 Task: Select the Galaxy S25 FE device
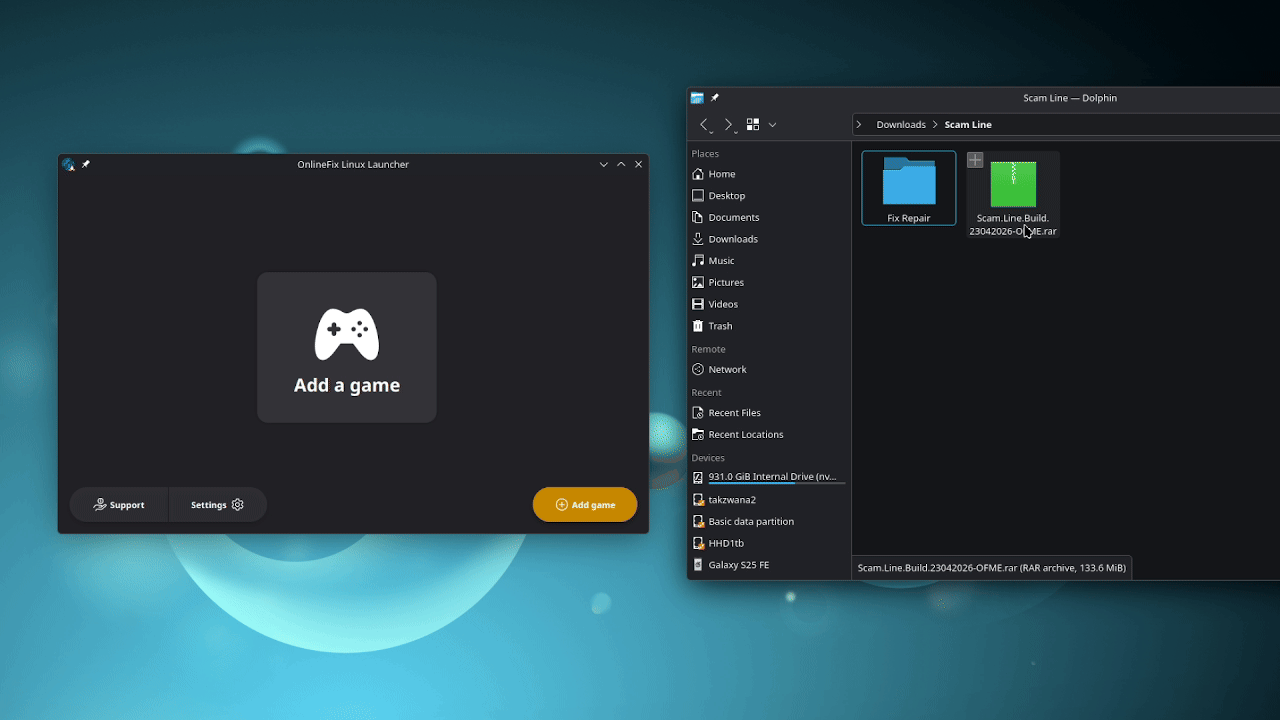[x=768, y=565]
